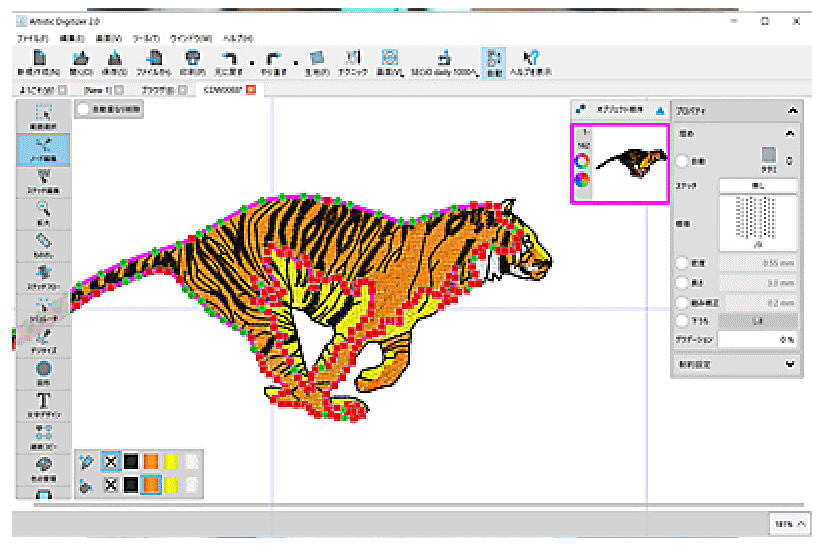This screenshot has height=548, width=824.
Task: Click the underlay value button
Action: (758, 320)
